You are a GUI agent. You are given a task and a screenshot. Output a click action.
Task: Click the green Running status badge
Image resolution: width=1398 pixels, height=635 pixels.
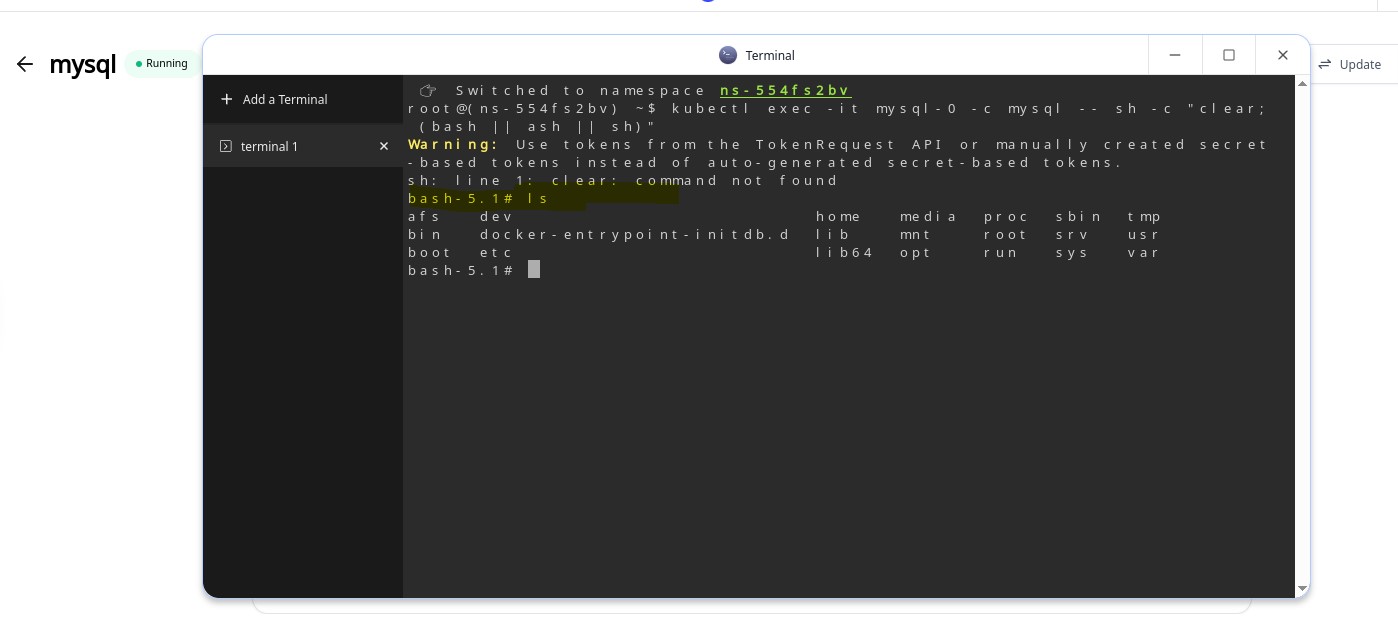point(162,64)
